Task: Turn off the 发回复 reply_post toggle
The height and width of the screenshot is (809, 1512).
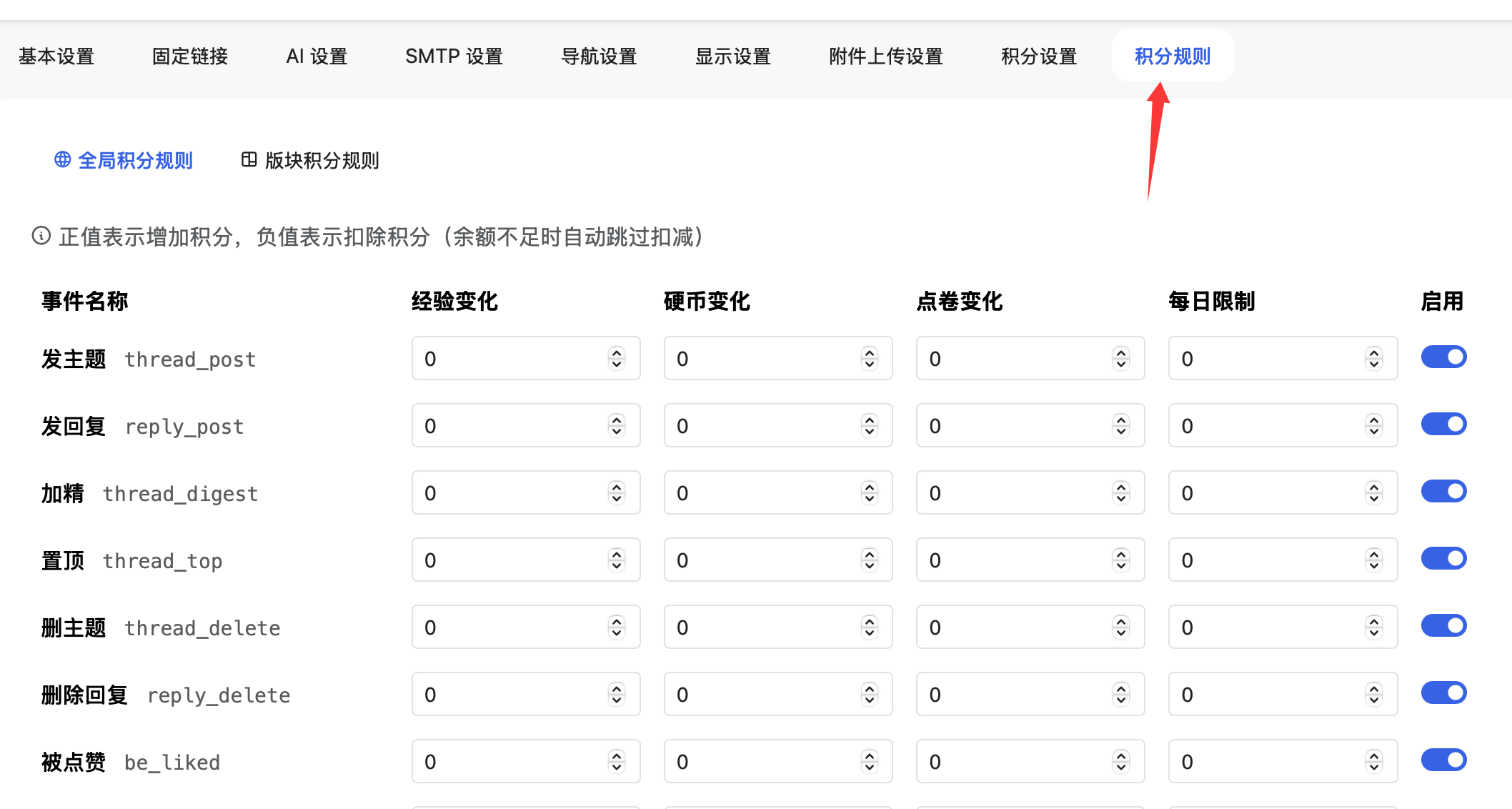Action: (1443, 424)
